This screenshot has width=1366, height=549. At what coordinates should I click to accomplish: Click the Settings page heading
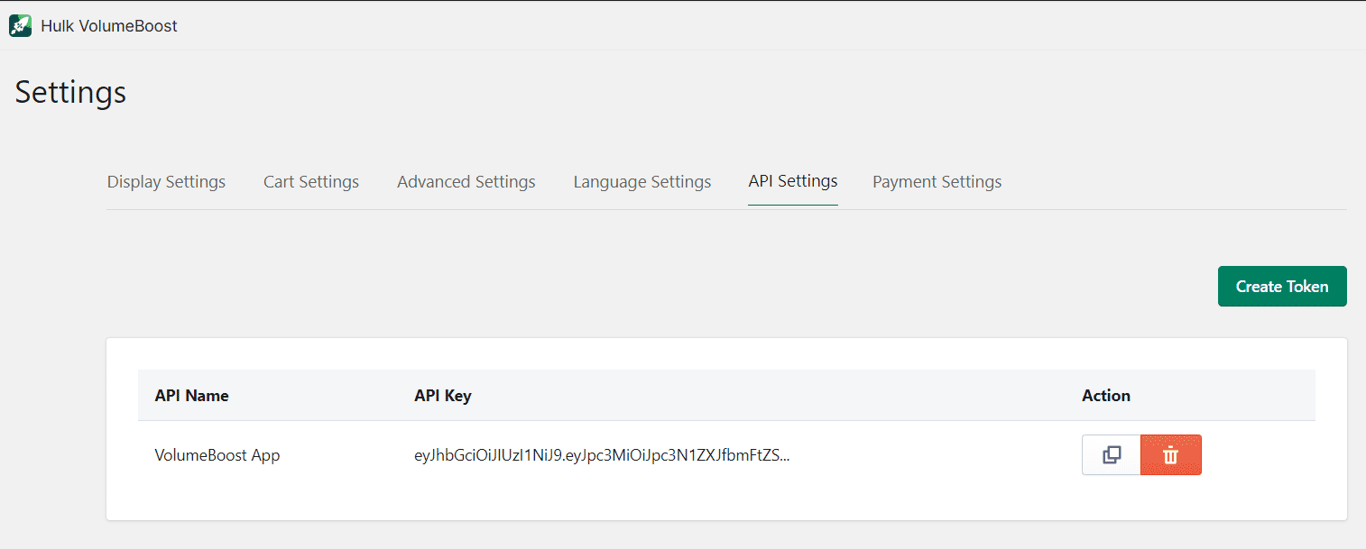point(71,92)
